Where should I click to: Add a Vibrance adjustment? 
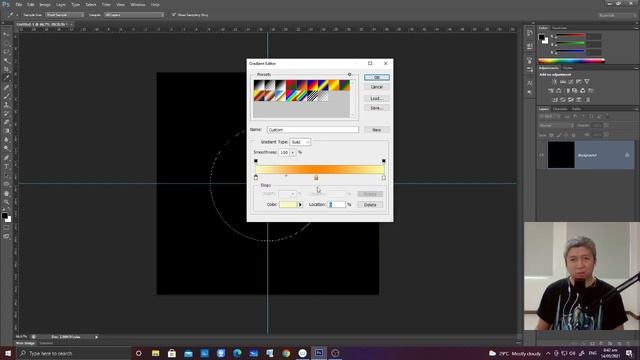tap(587, 82)
